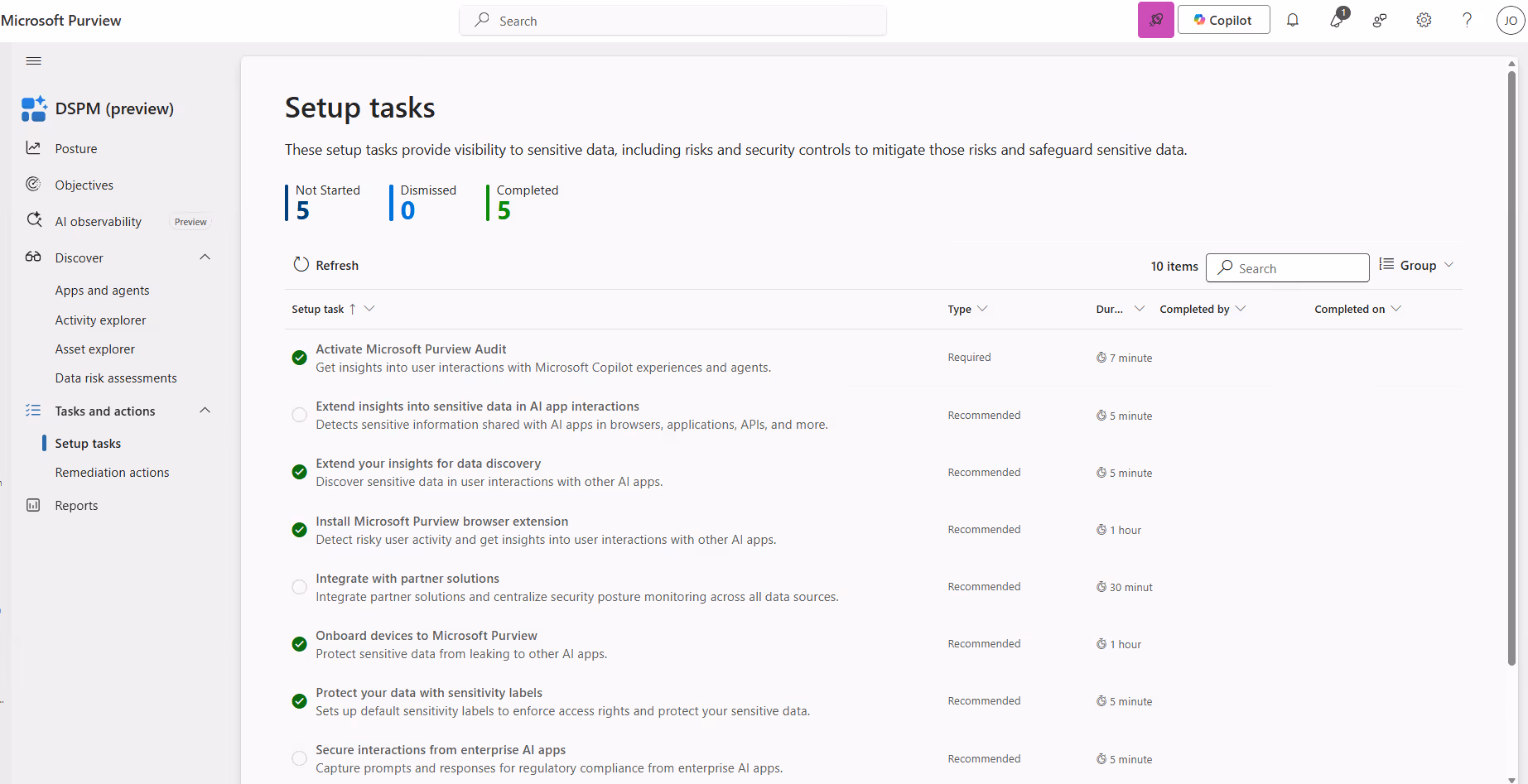
Task: Open the Group dropdown chevron
Action: tap(1448, 265)
